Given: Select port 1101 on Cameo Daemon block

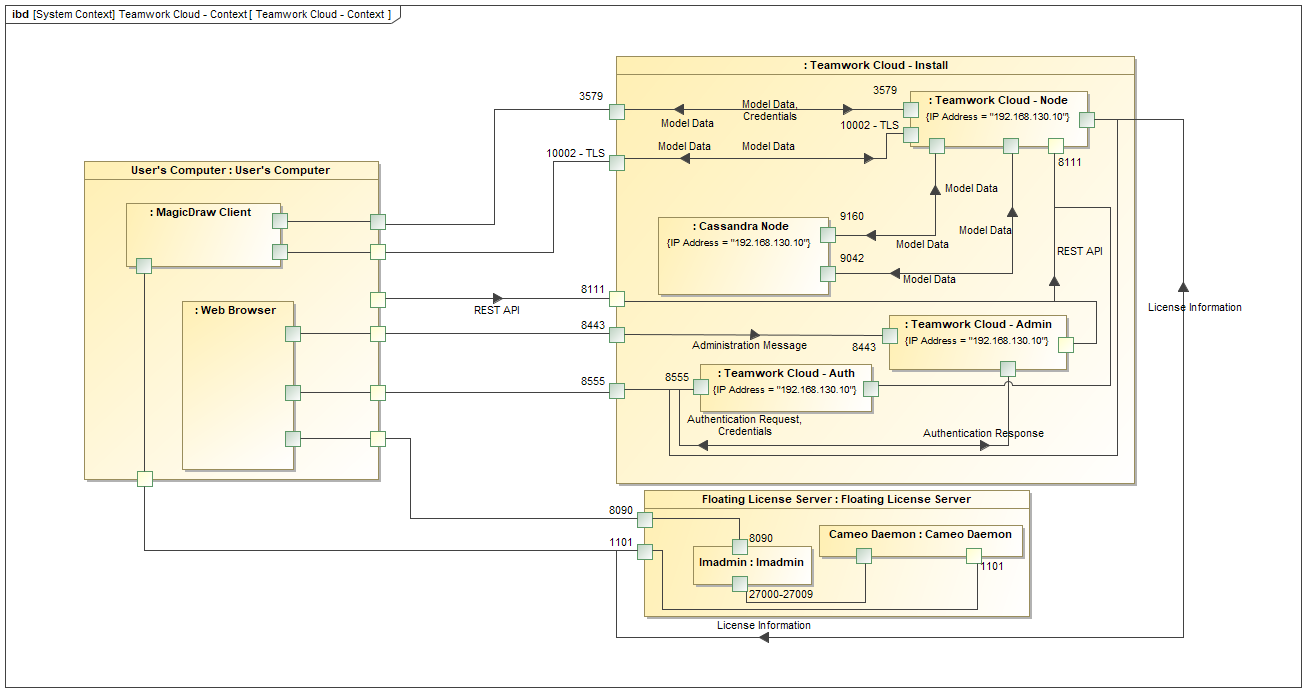Looking at the screenshot, I should coord(972,557).
